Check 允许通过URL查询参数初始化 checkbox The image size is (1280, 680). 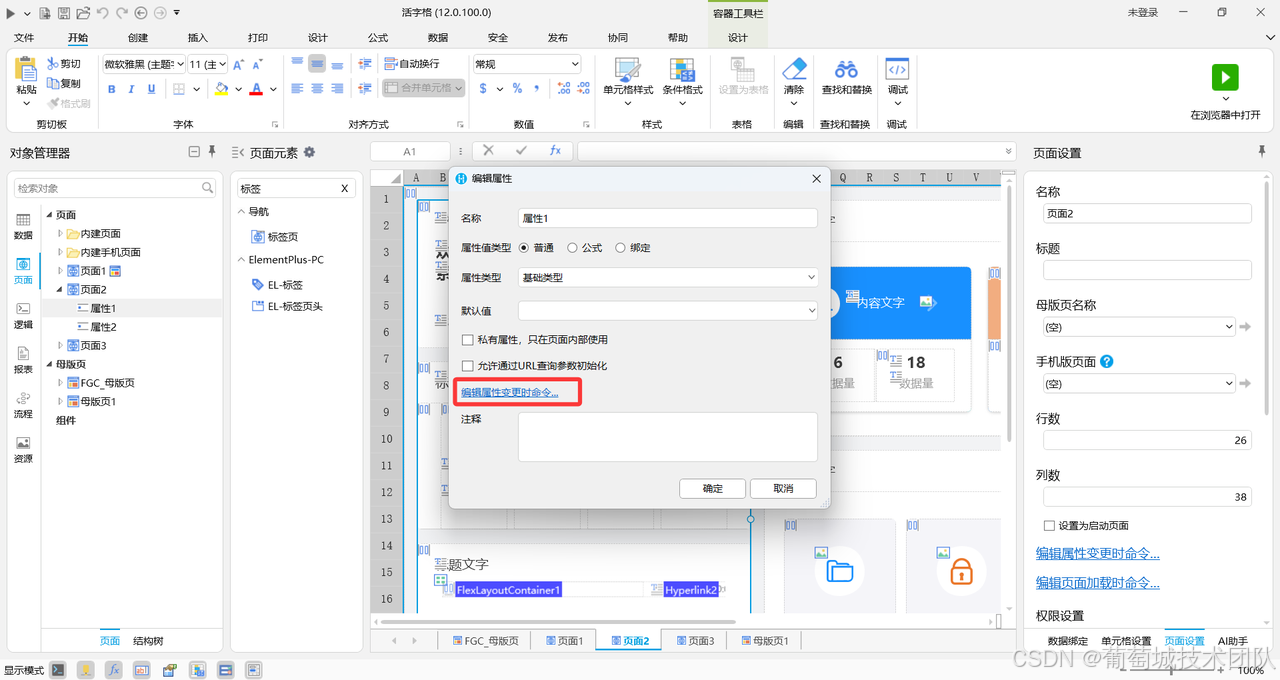pyautogui.click(x=467, y=366)
